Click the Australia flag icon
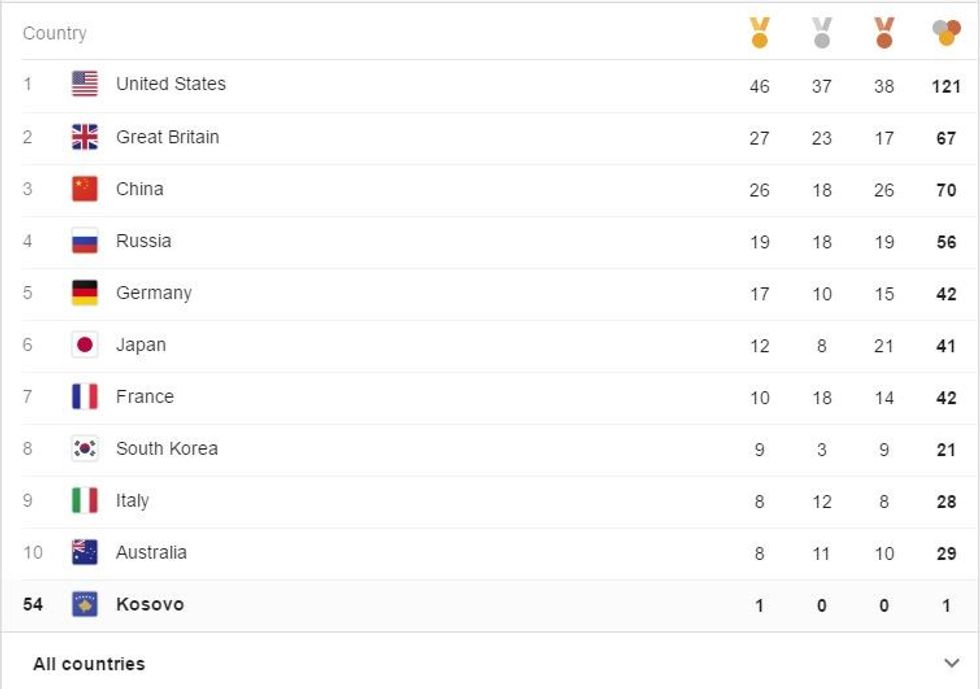Viewport: 980px width, 689px height. 85,552
